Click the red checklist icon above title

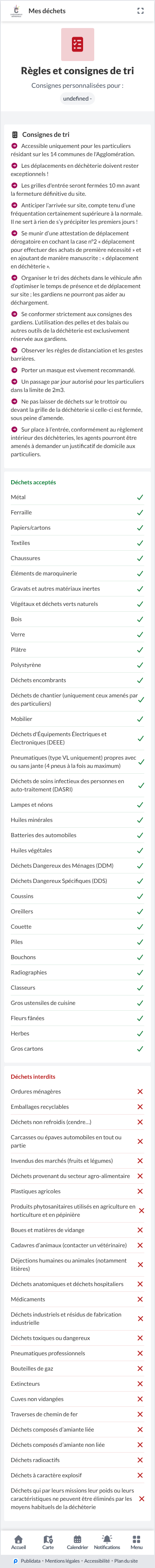78,45
